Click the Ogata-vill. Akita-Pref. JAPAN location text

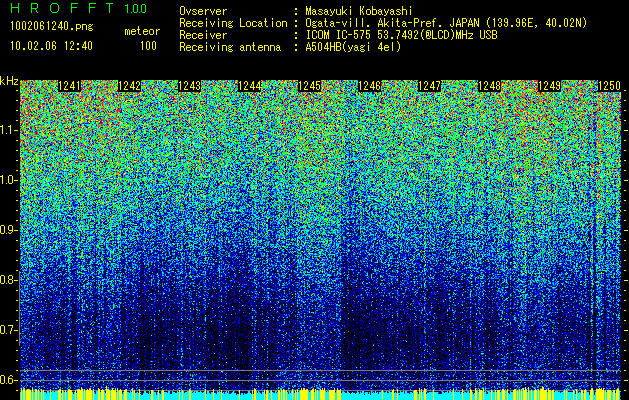(x=446, y=23)
